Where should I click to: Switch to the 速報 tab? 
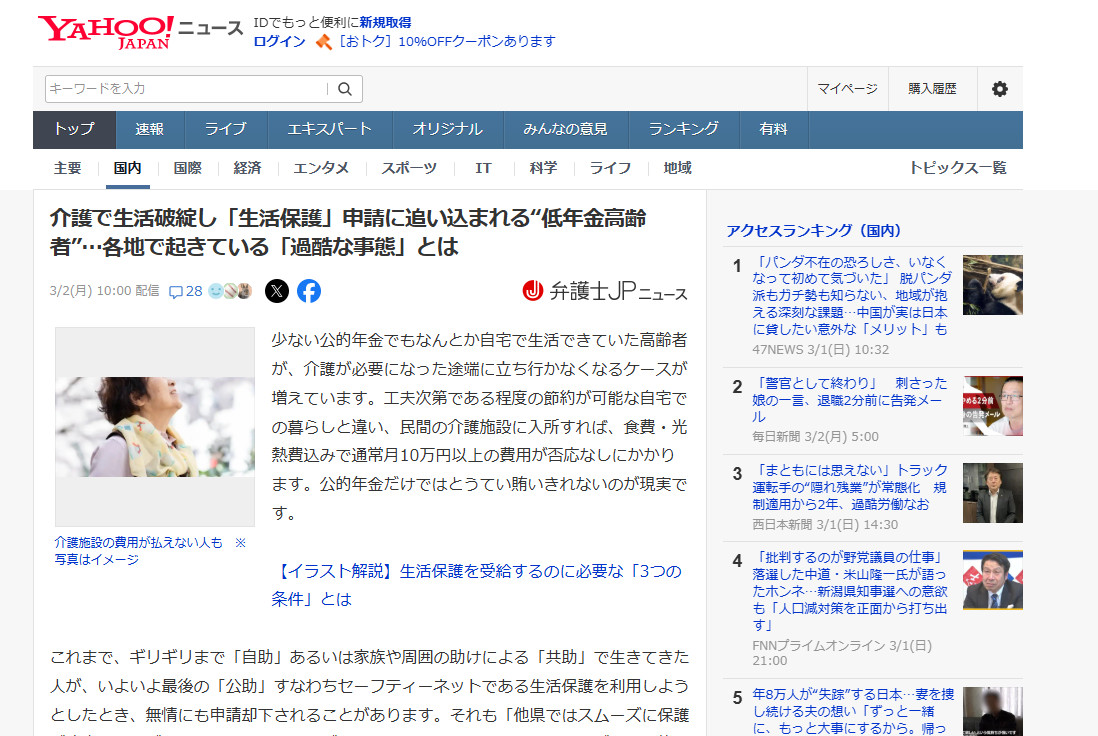pos(150,129)
